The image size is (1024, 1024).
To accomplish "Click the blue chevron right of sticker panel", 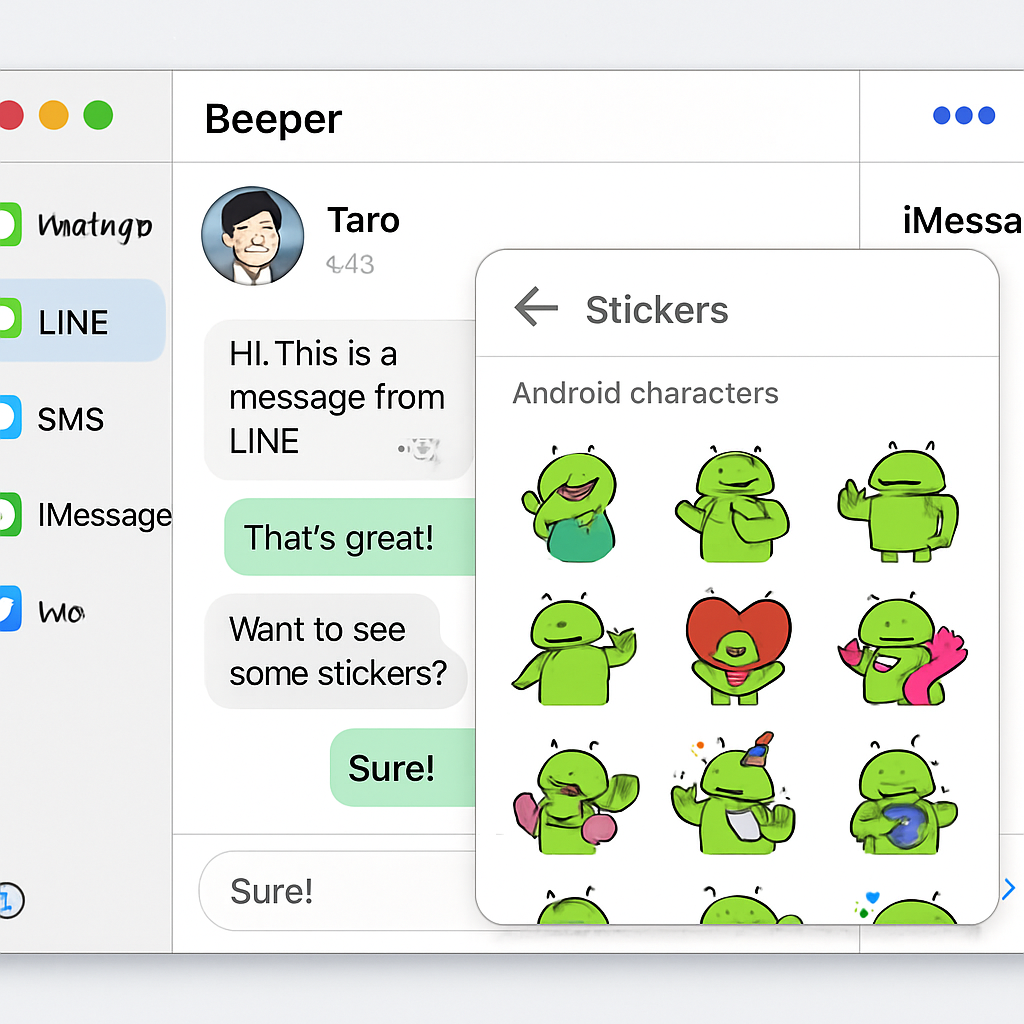I will 1009,888.
